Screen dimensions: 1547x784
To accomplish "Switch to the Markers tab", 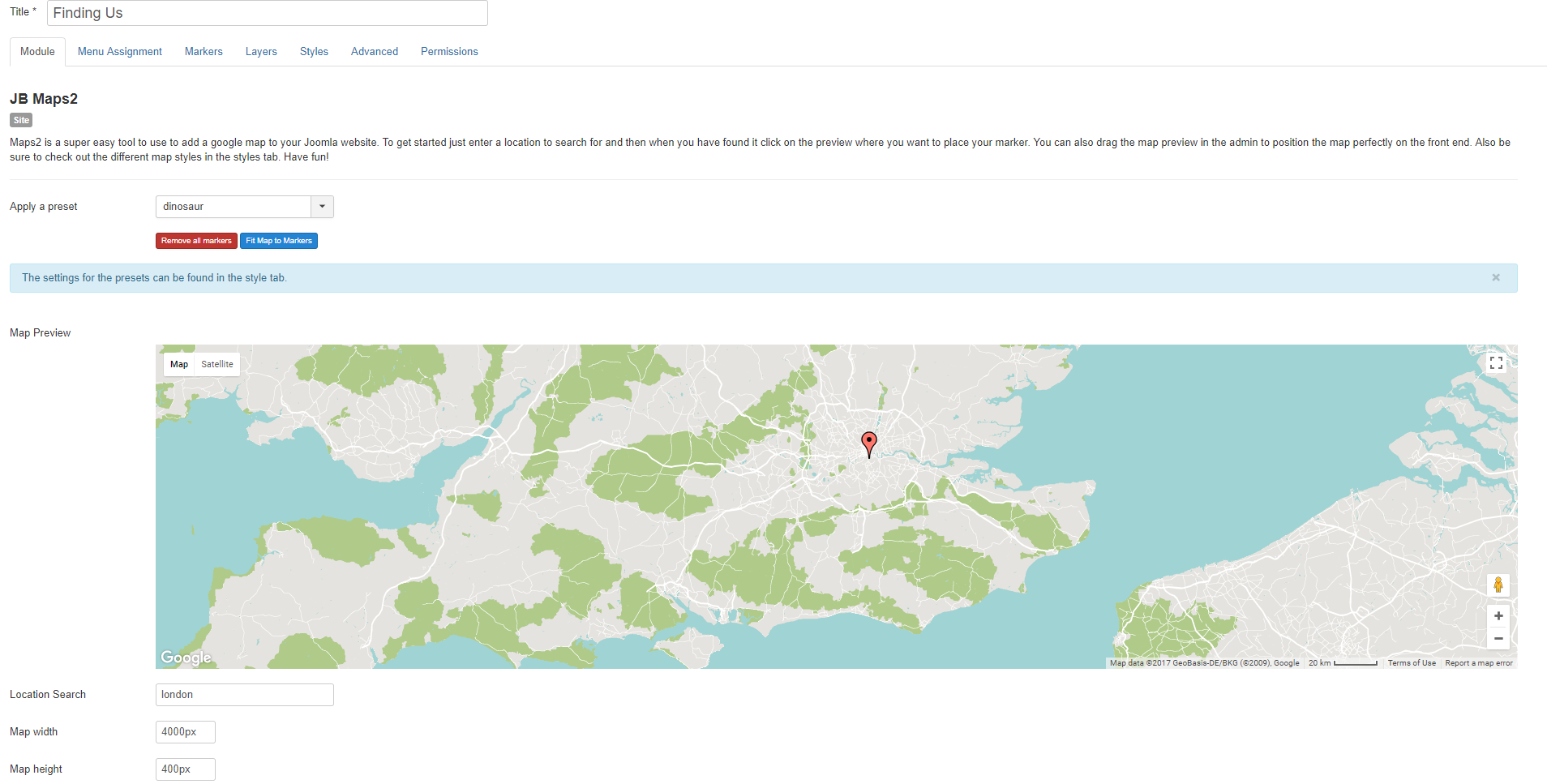I will click(204, 51).
